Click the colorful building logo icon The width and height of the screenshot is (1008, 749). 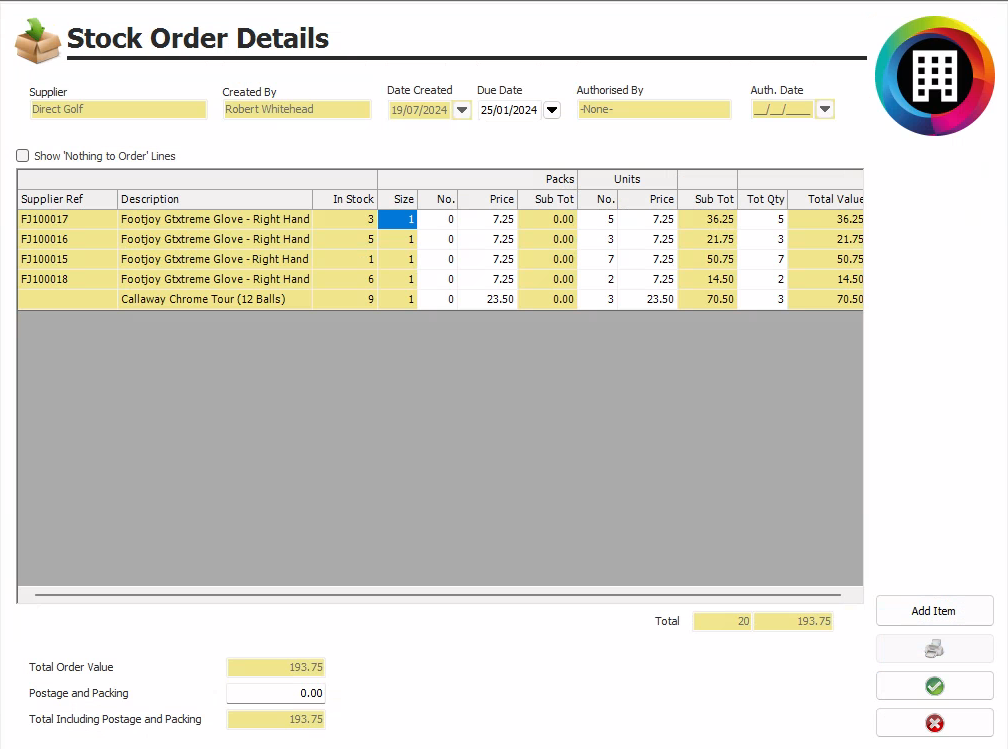point(935,76)
